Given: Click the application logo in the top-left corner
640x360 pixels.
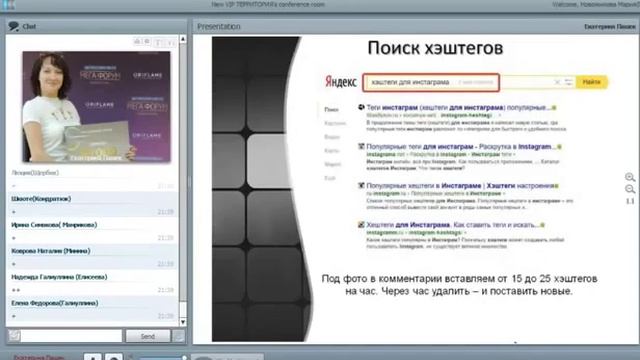Looking at the screenshot, I should (x=8, y=4).
